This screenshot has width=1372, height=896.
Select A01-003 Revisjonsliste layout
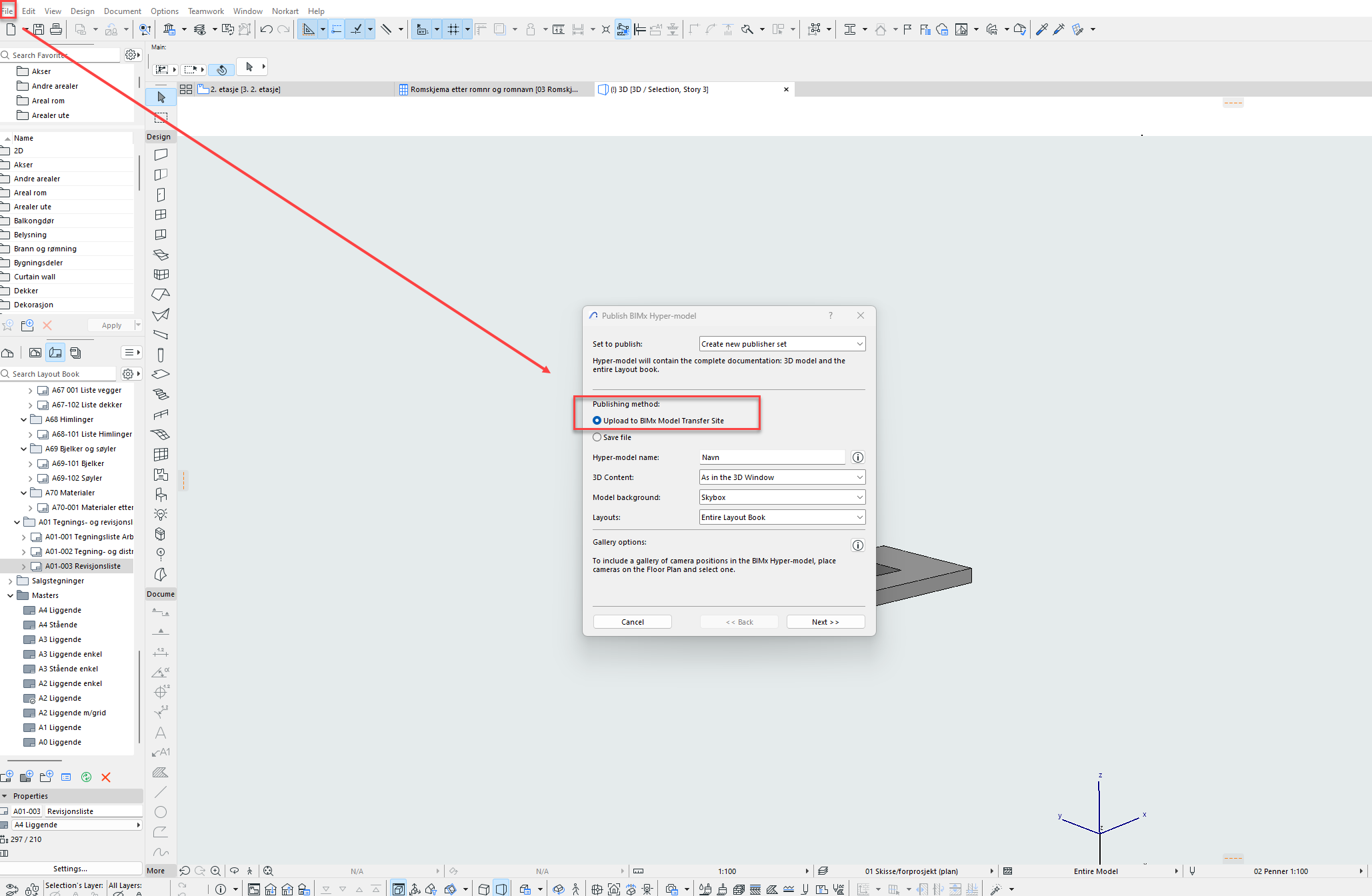click(83, 566)
